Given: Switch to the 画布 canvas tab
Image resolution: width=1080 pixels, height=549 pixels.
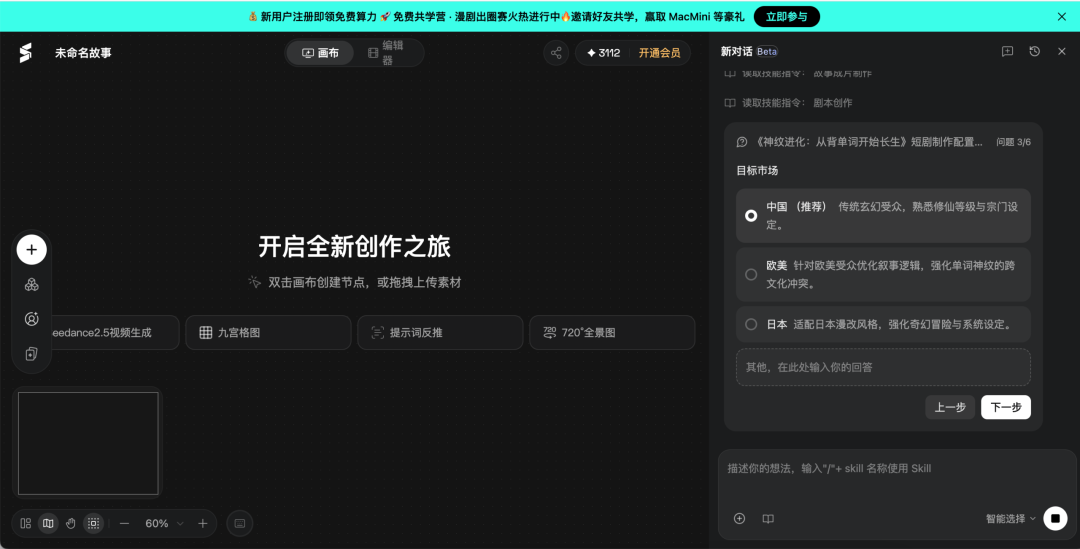Looking at the screenshot, I should click(x=320, y=52).
